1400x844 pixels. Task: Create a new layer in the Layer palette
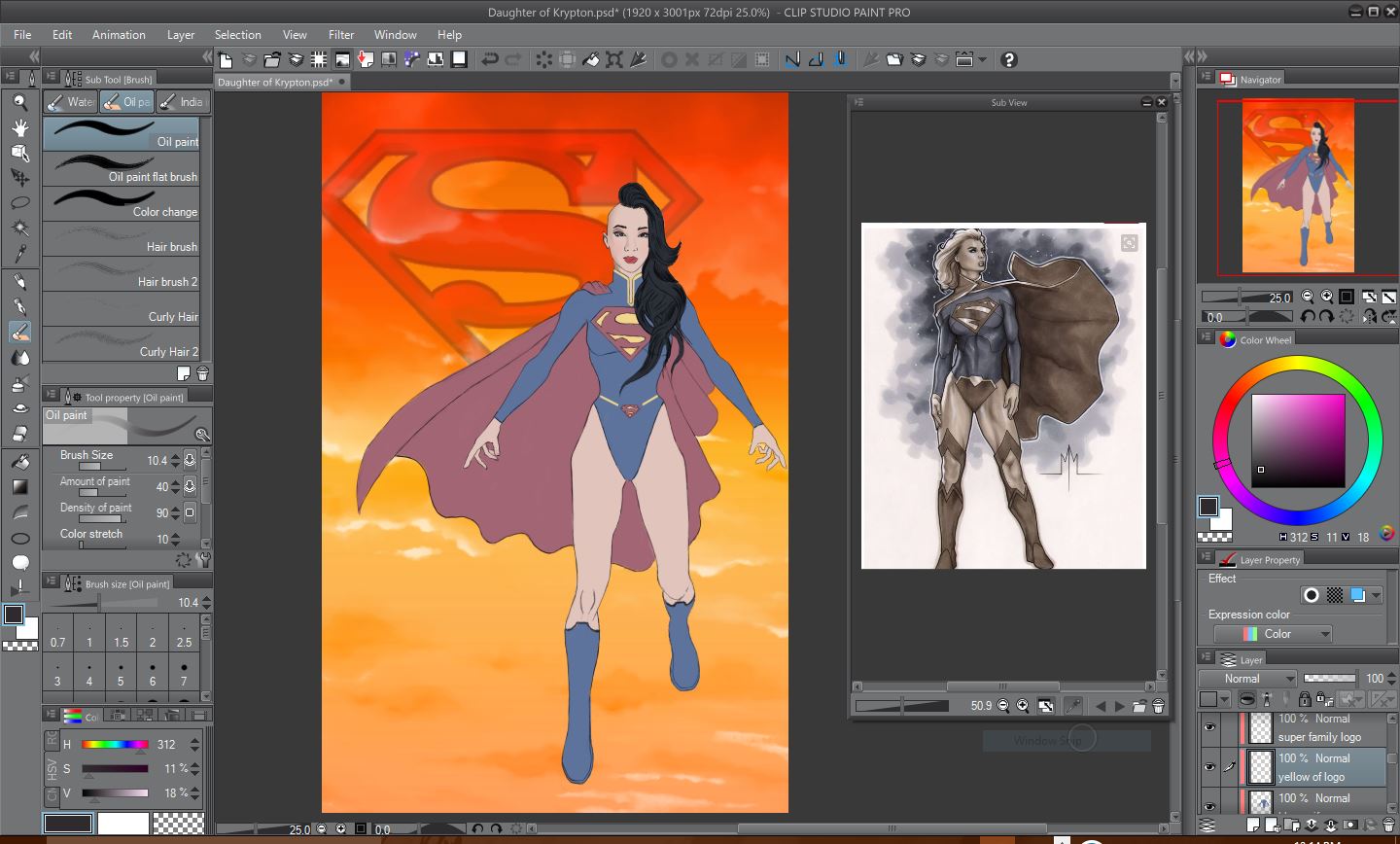(x=1251, y=824)
